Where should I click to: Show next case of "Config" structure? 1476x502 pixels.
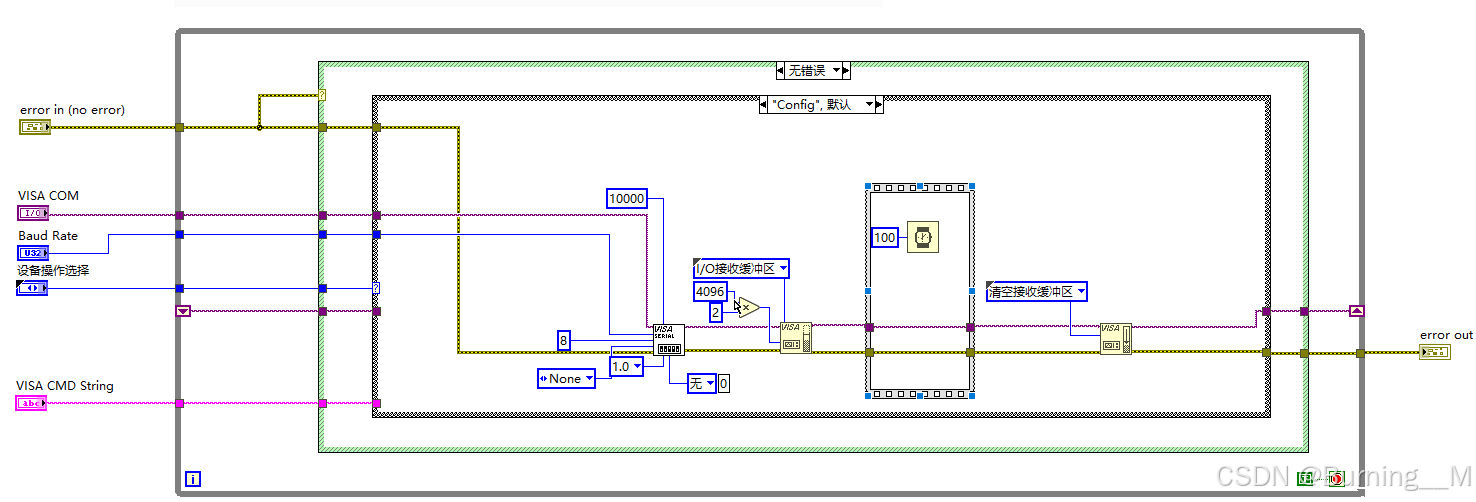pyautogui.click(x=879, y=104)
